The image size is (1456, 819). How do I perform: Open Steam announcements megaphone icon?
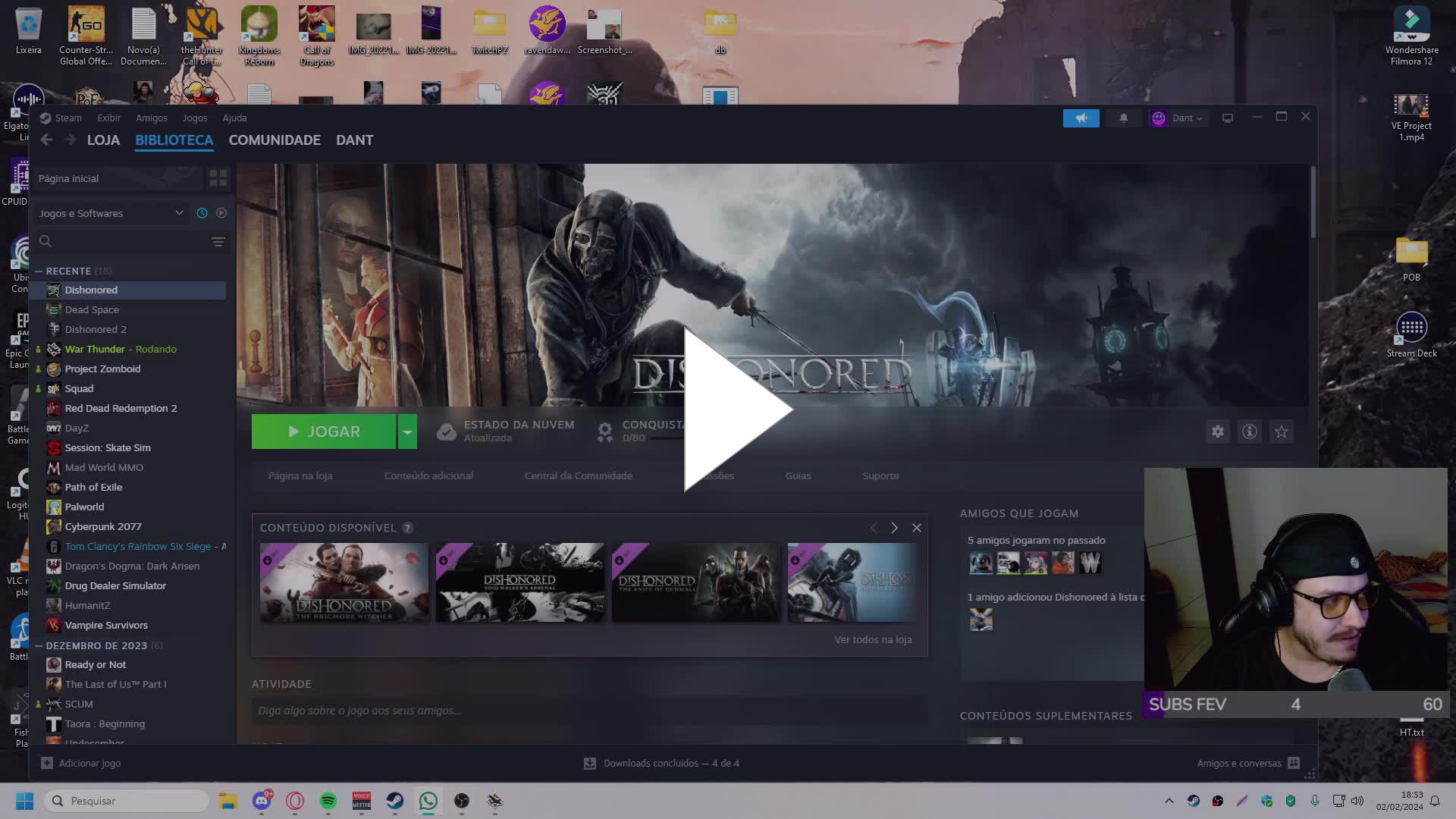pyautogui.click(x=1082, y=118)
